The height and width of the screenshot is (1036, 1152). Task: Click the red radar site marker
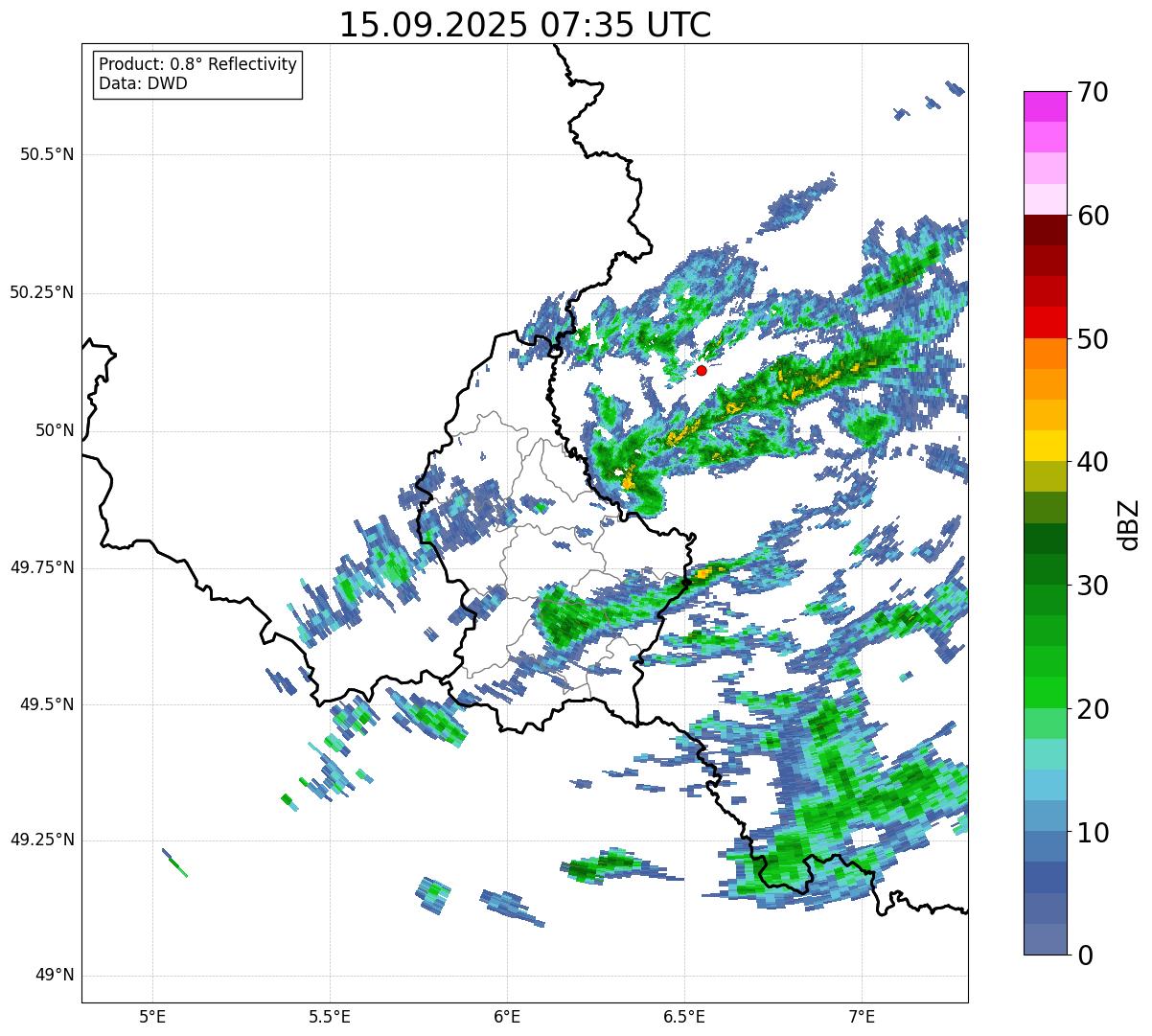[x=702, y=370]
